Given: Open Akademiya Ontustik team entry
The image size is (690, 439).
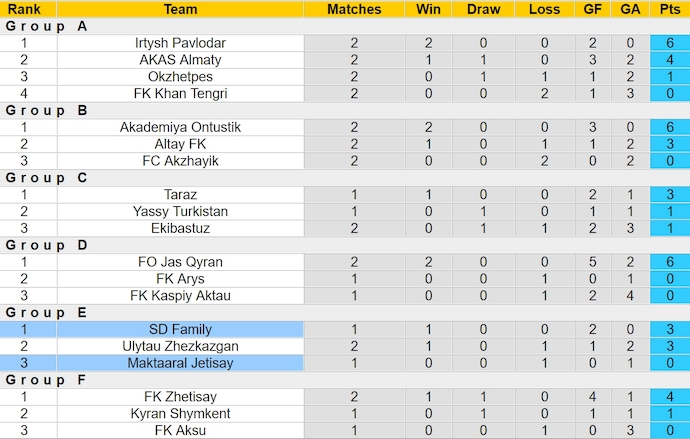Looking at the screenshot, I should (180, 127).
